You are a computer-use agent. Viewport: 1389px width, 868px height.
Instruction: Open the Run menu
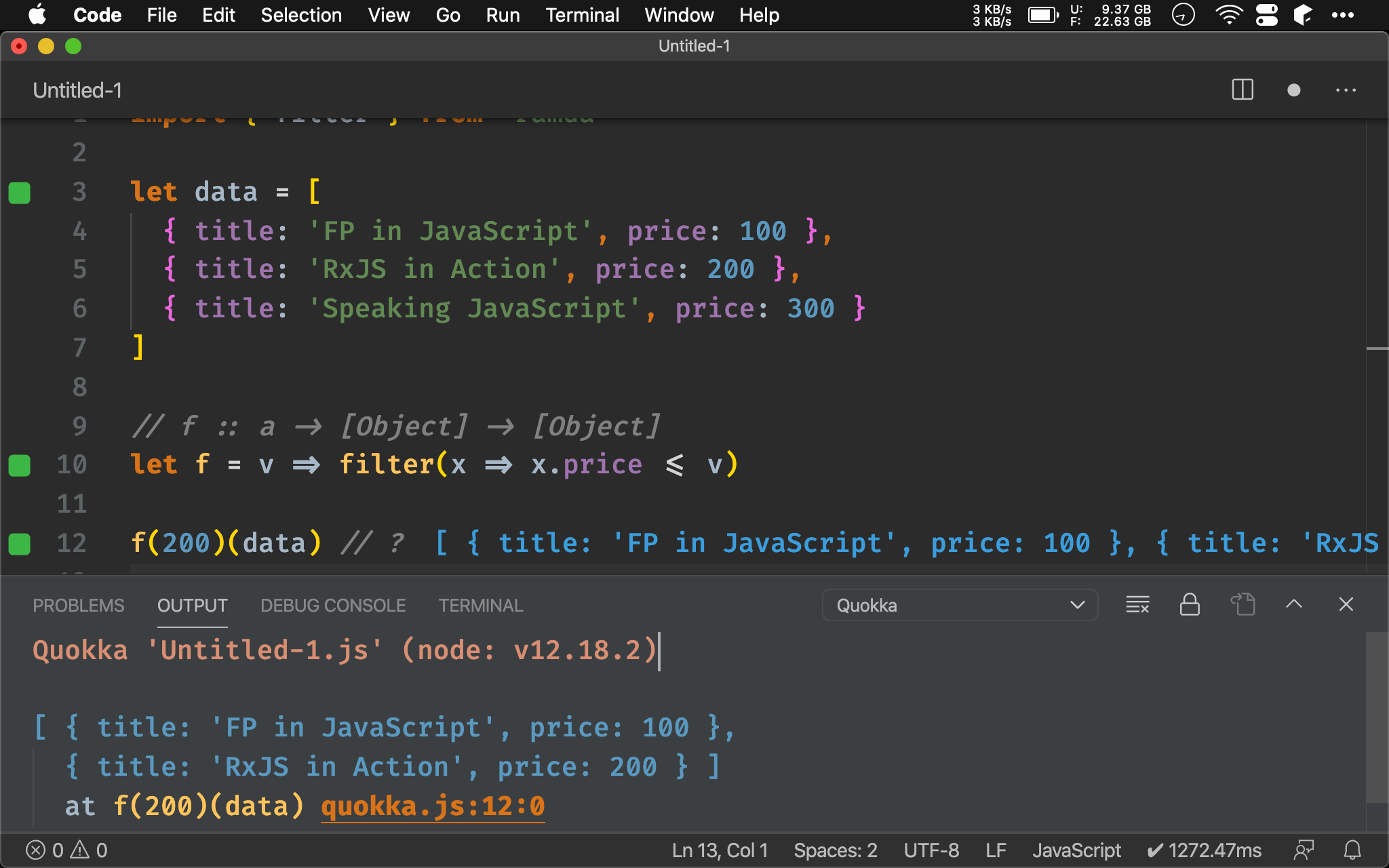[x=502, y=14]
